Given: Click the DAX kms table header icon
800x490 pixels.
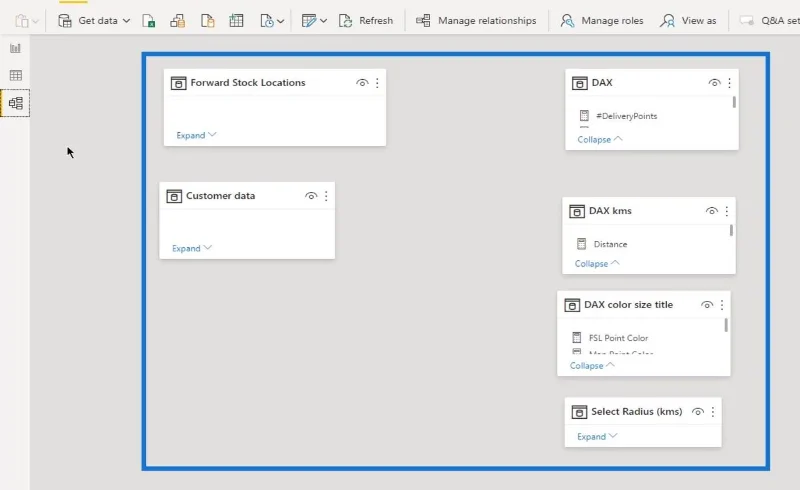Looking at the screenshot, I should click(577, 211).
